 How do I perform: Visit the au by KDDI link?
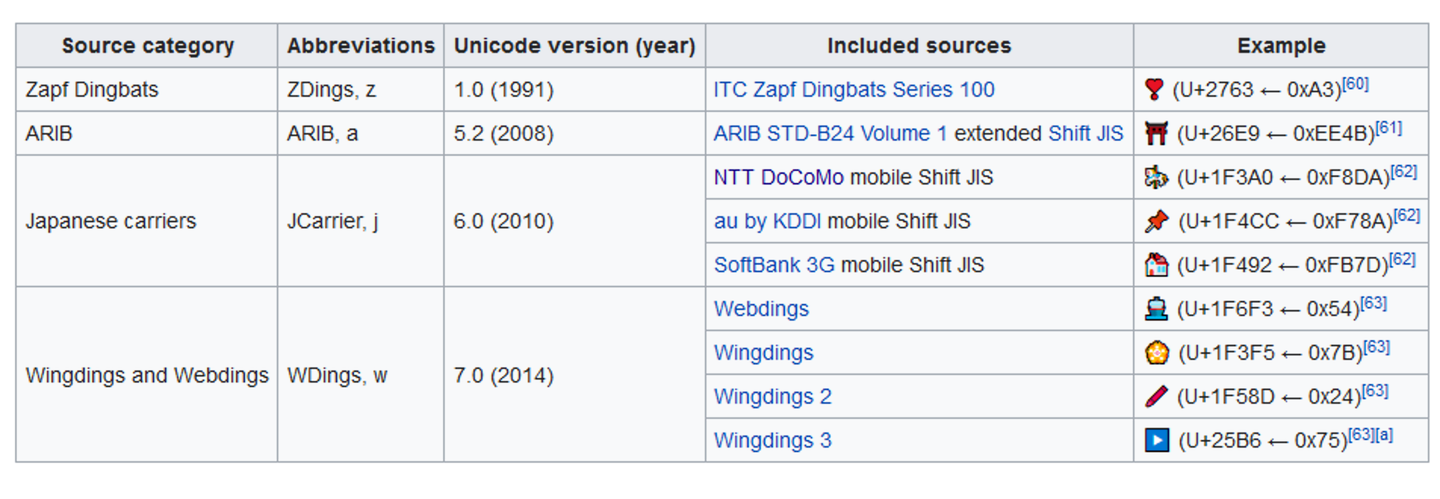(x=768, y=221)
